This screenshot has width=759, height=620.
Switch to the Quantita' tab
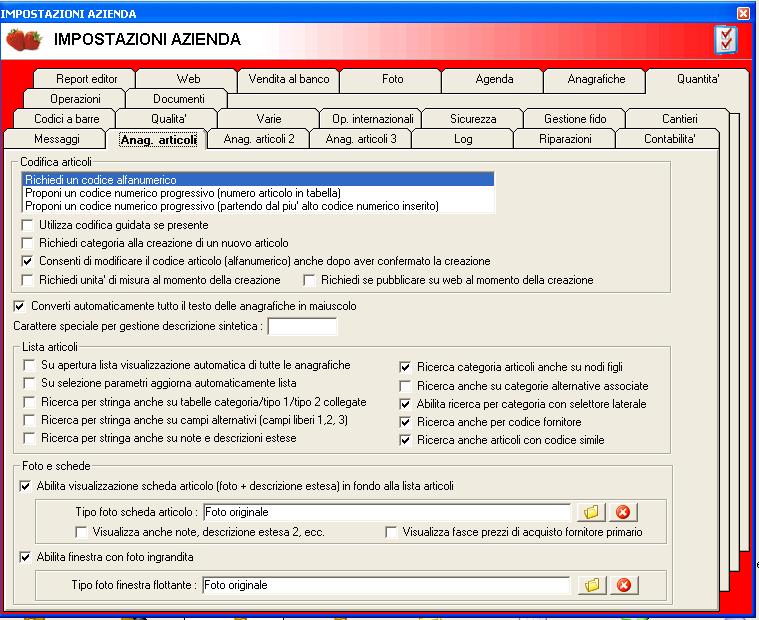pos(698,79)
